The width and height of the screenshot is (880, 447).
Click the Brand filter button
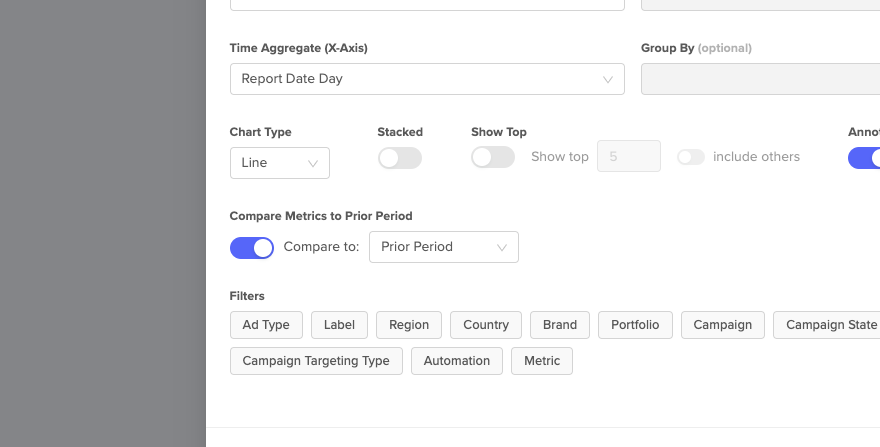(560, 325)
